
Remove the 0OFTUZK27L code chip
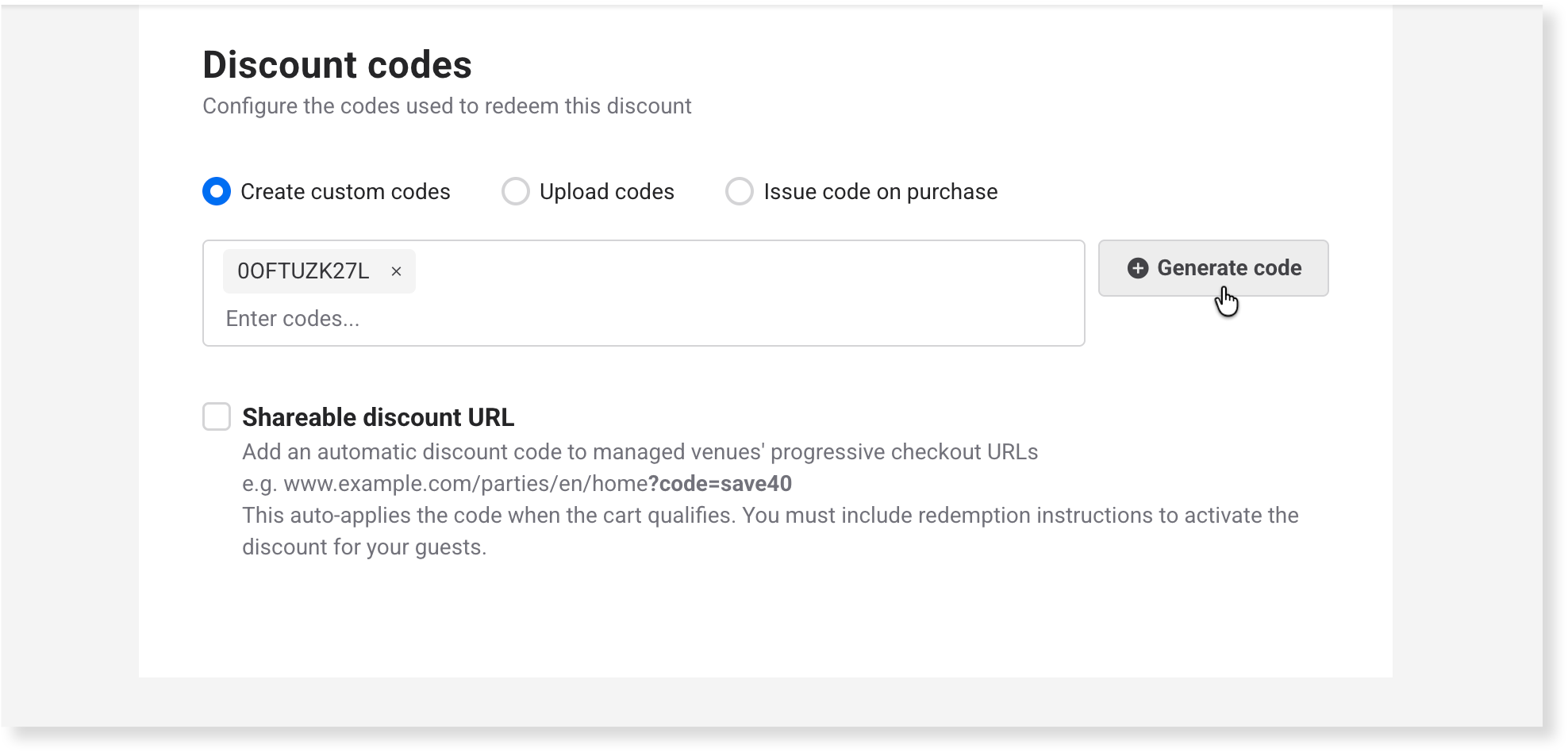396,271
